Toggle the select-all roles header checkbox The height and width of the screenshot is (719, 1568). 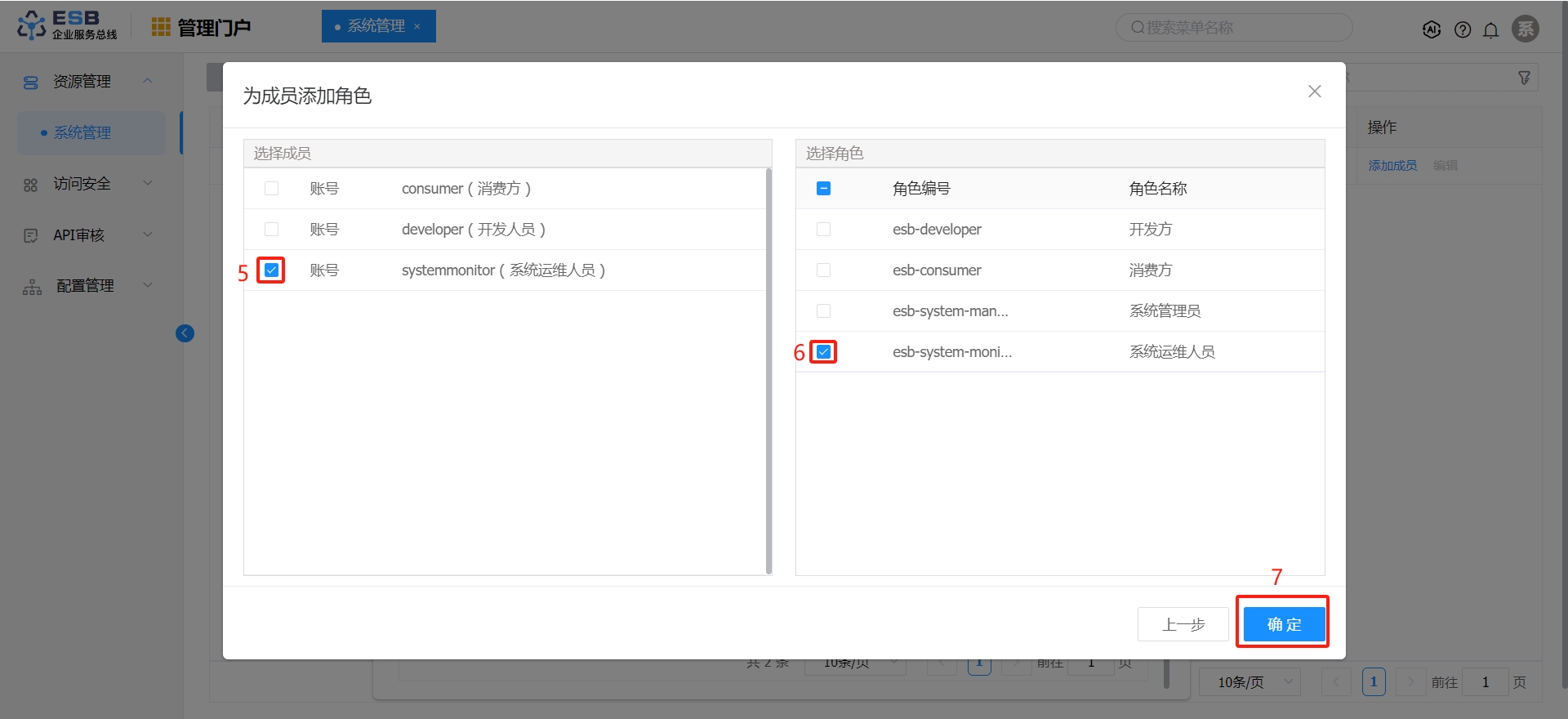(x=824, y=189)
